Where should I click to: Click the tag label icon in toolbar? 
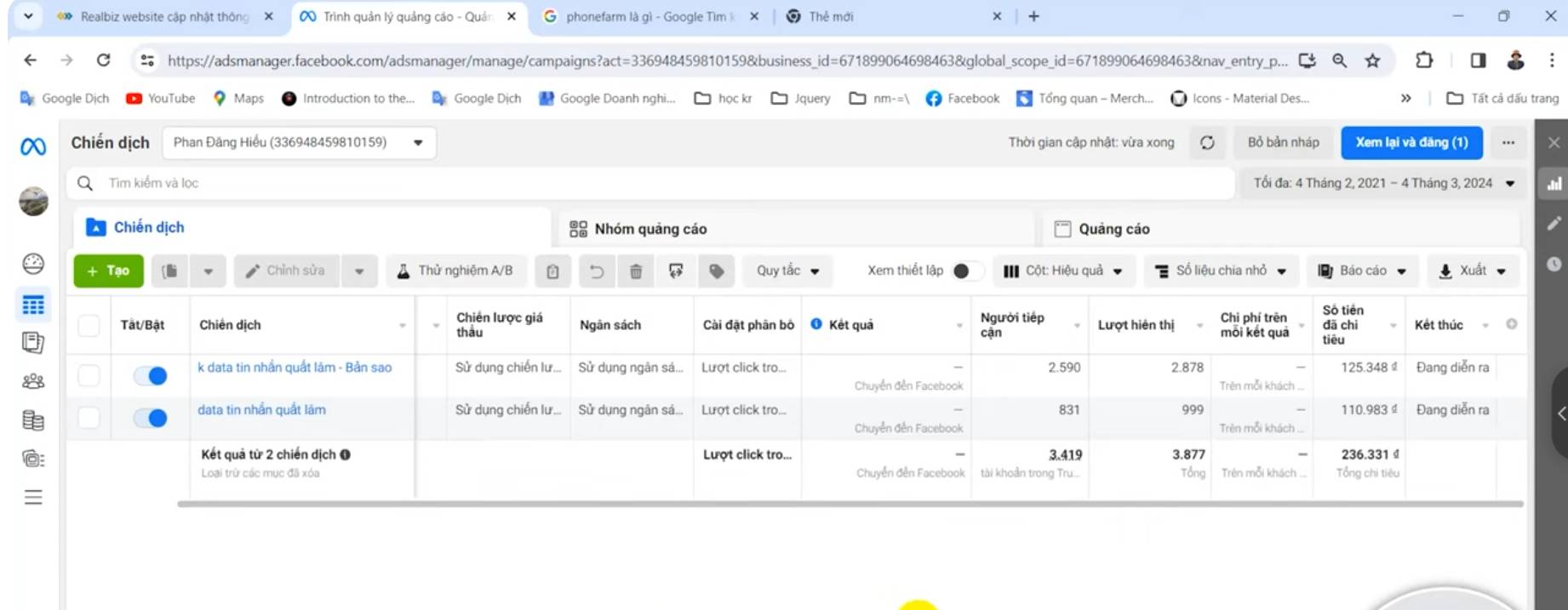[716, 271]
